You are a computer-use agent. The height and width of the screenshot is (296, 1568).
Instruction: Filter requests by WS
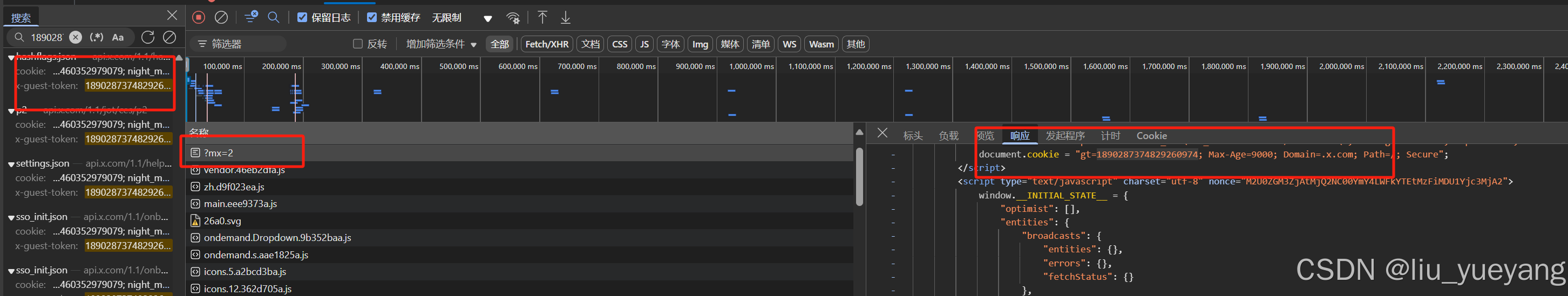pos(790,44)
